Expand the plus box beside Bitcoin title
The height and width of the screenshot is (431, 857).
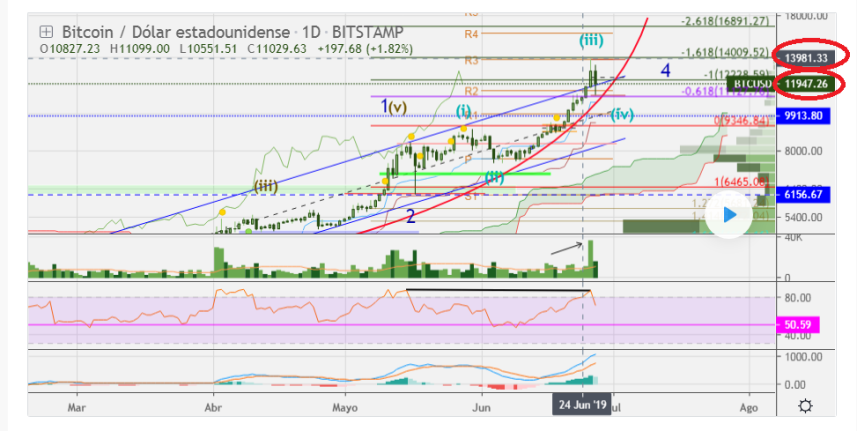tap(46, 32)
